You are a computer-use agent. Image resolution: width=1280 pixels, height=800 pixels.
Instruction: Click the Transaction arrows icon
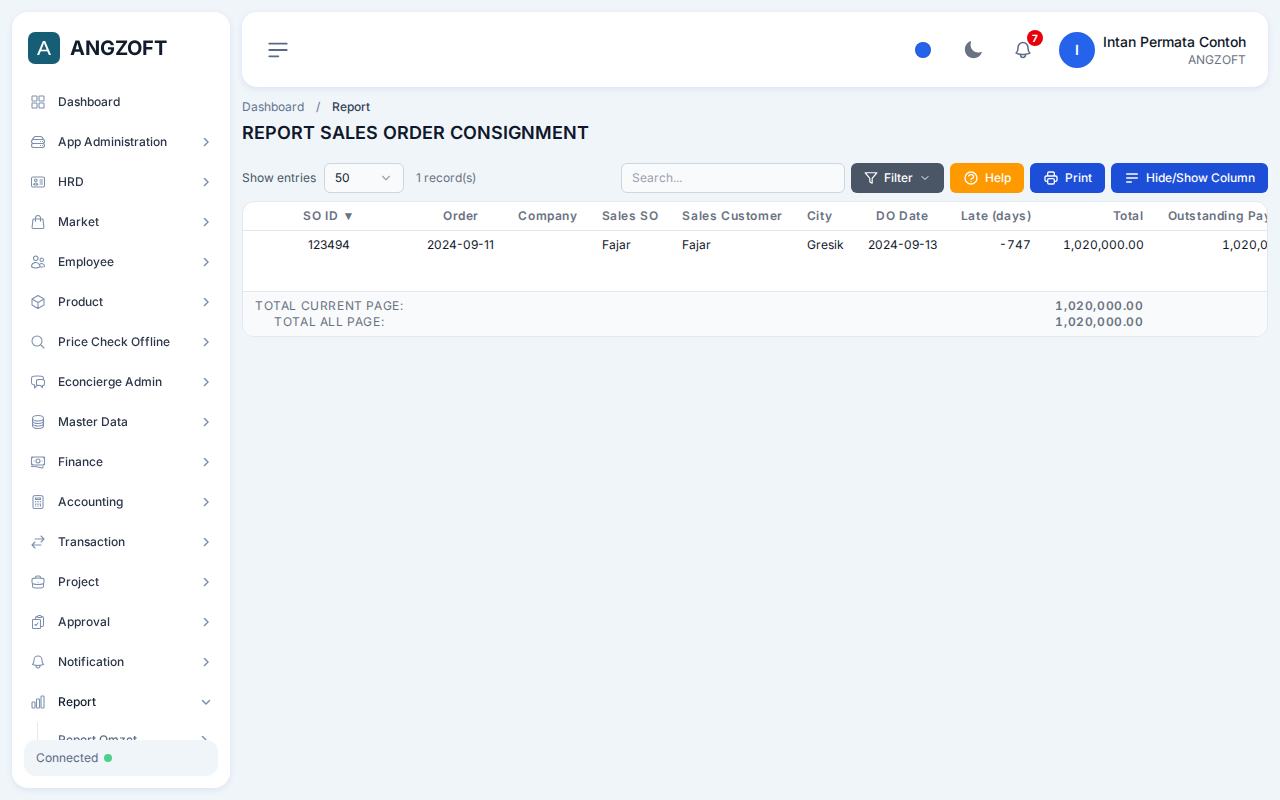(38, 542)
